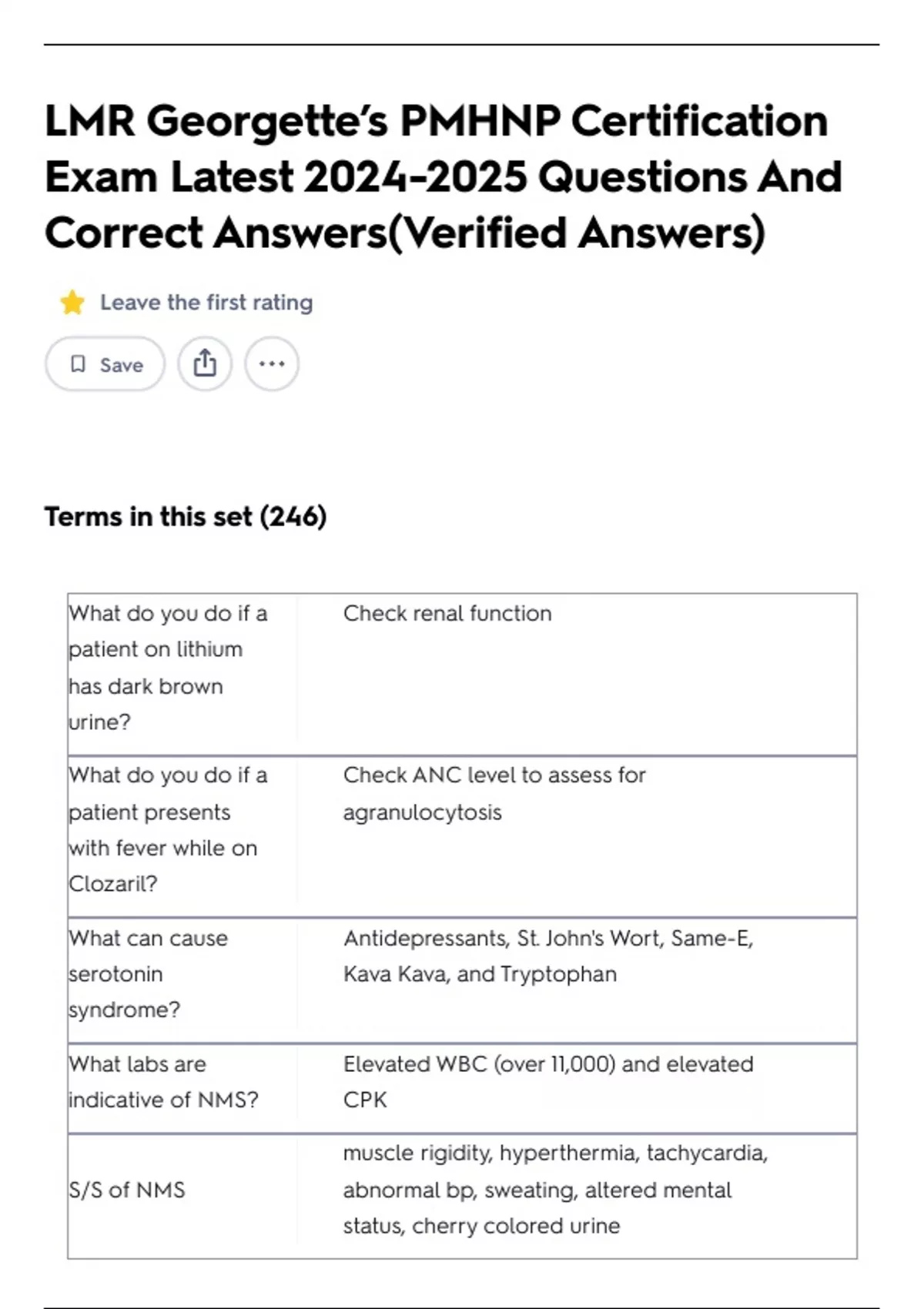Click 'Terms in this set (246)' heading
The width and height of the screenshot is (924, 1309).
186,517
